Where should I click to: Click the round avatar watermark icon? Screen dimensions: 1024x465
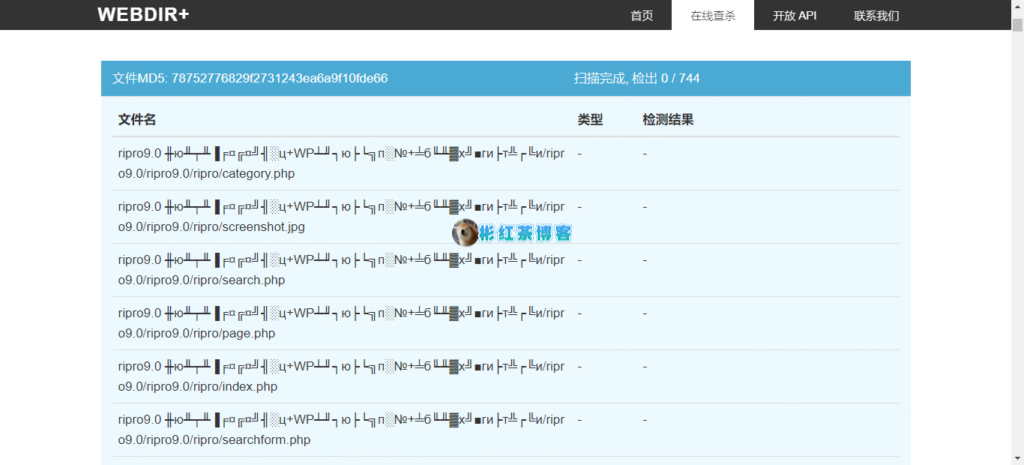pyautogui.click(x=465, y=233)
